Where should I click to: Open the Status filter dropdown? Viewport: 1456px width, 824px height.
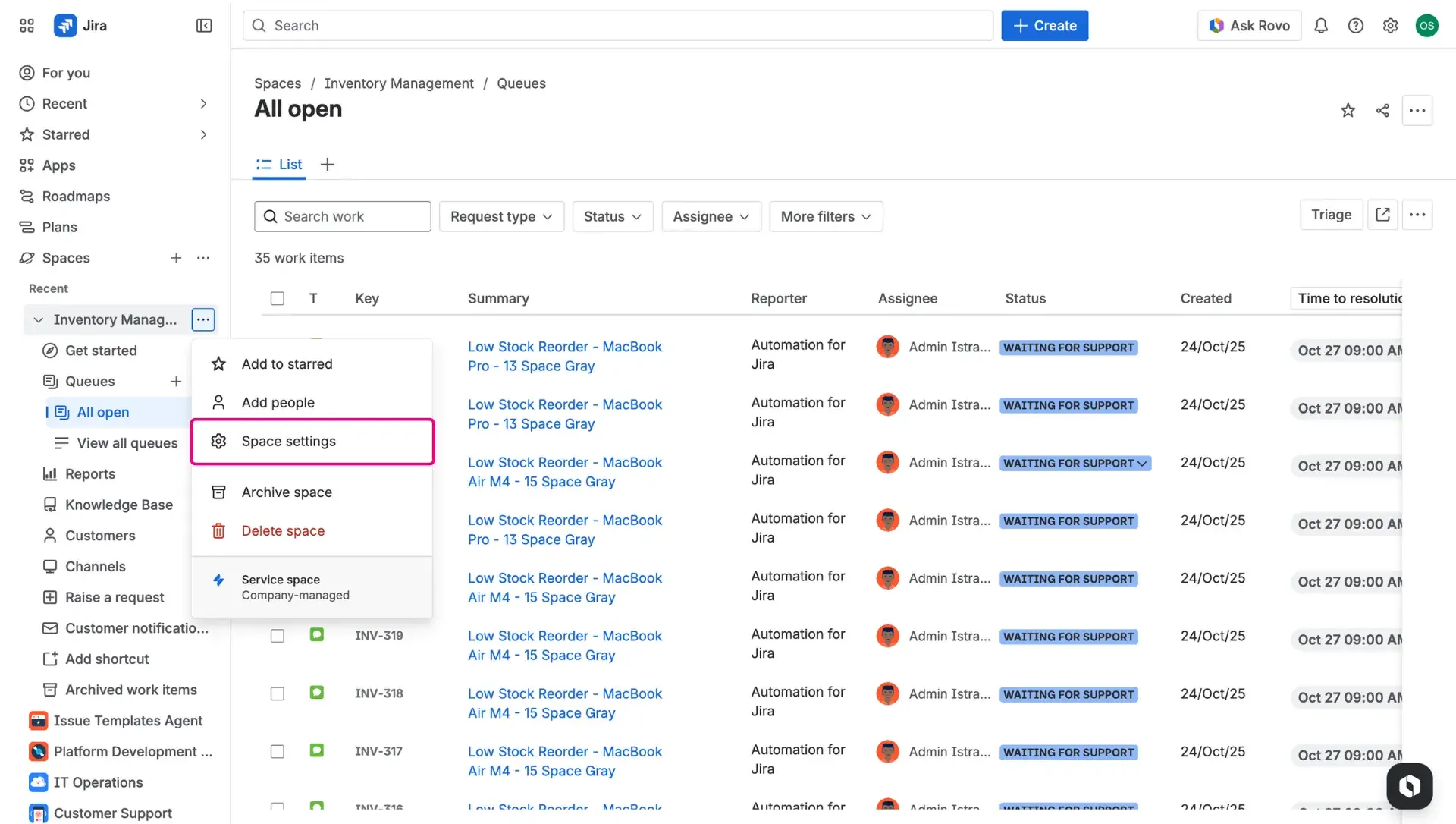[612, 216]
